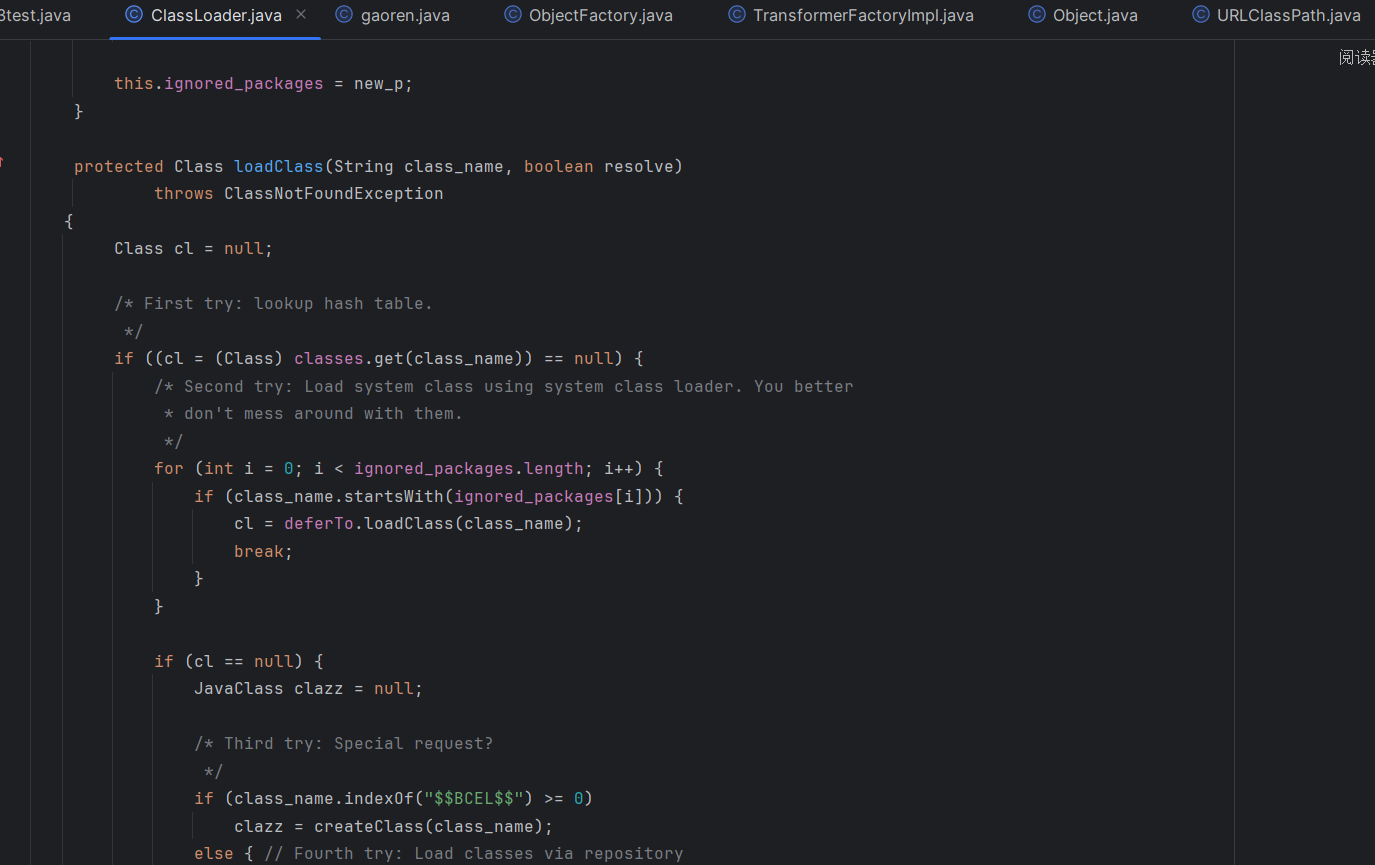Click 'boolean' in the loadClass parameters

[559, 166]
